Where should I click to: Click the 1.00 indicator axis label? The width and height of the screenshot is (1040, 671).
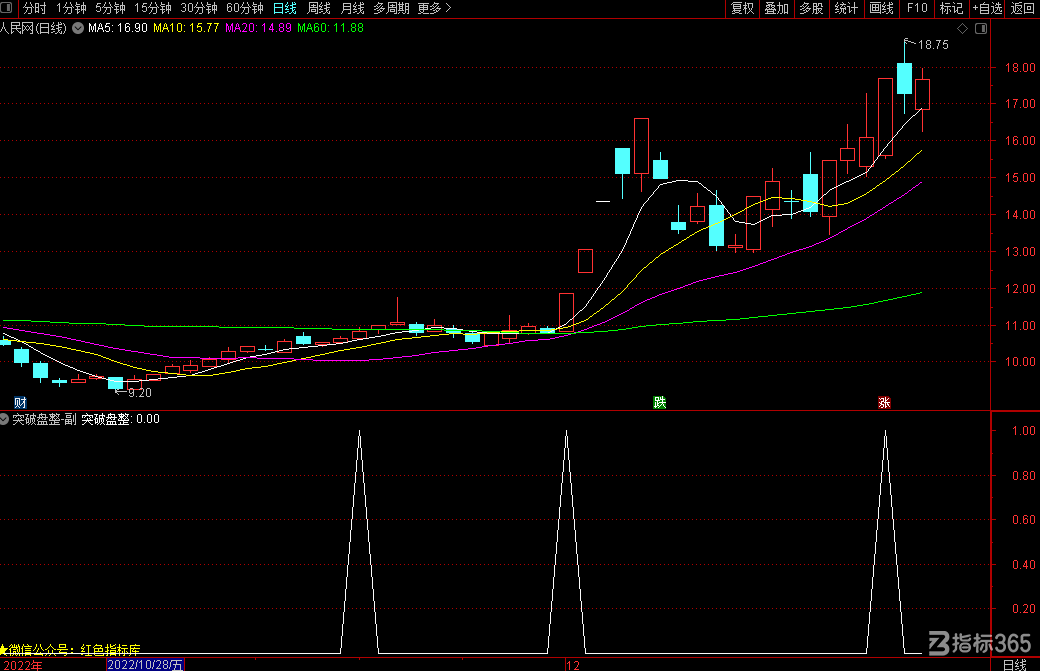tap(1023, 430)
